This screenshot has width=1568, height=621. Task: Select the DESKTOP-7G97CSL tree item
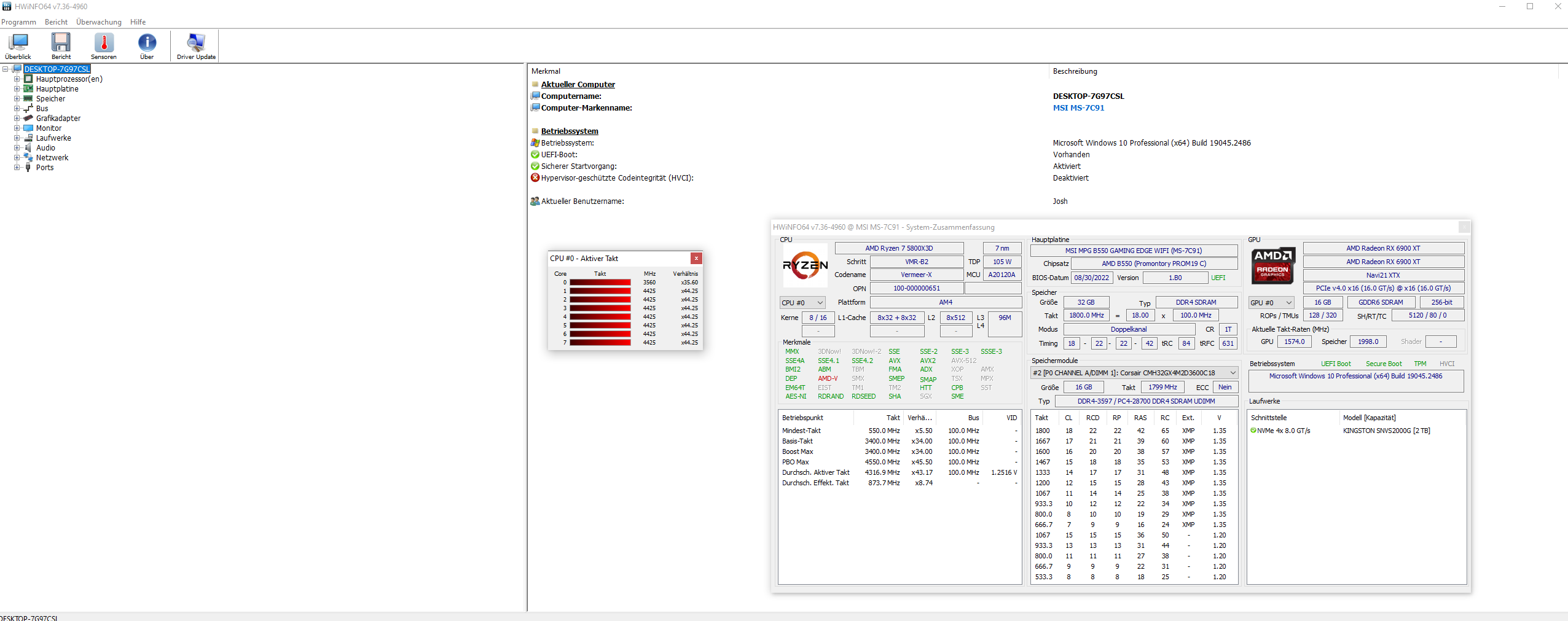(x=57, y=69)
